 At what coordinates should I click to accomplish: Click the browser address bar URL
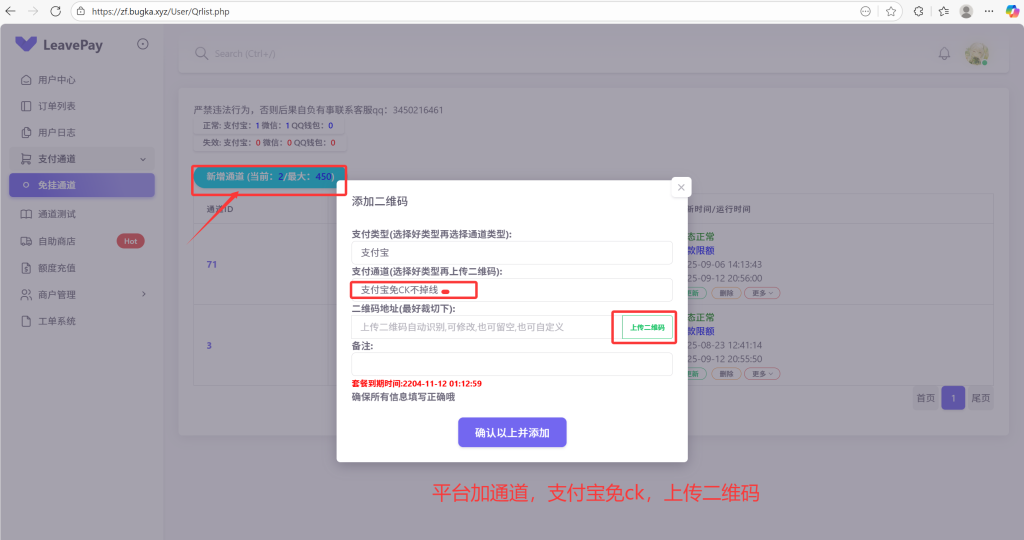tap(161, 11)
